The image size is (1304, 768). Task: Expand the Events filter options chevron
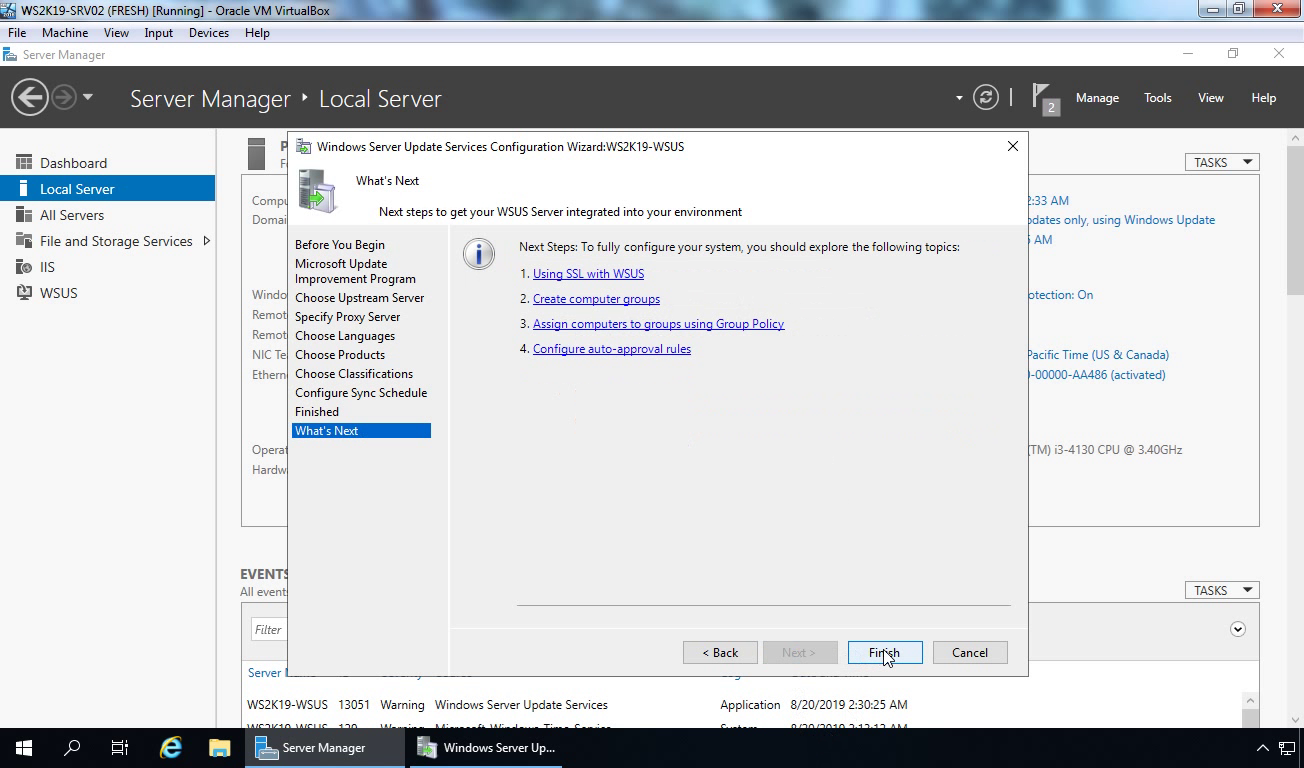[x=1238, y=629]
